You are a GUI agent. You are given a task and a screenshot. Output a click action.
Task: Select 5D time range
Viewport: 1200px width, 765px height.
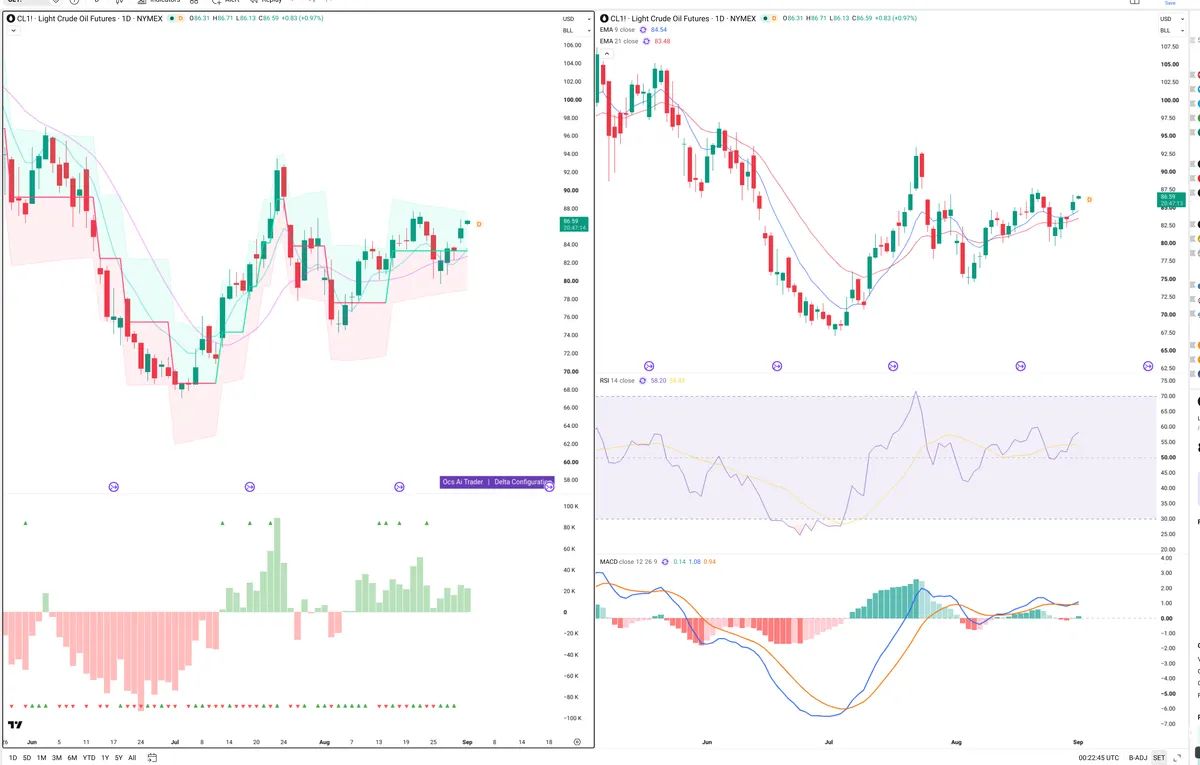(26, 758)
